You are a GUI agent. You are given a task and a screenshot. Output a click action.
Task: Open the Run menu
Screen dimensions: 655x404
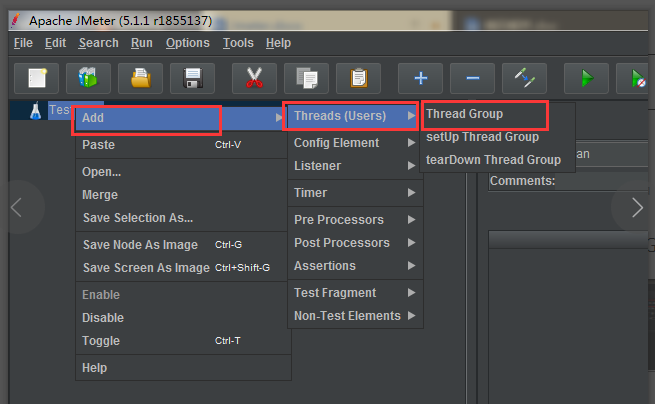(x=142, y=43)
